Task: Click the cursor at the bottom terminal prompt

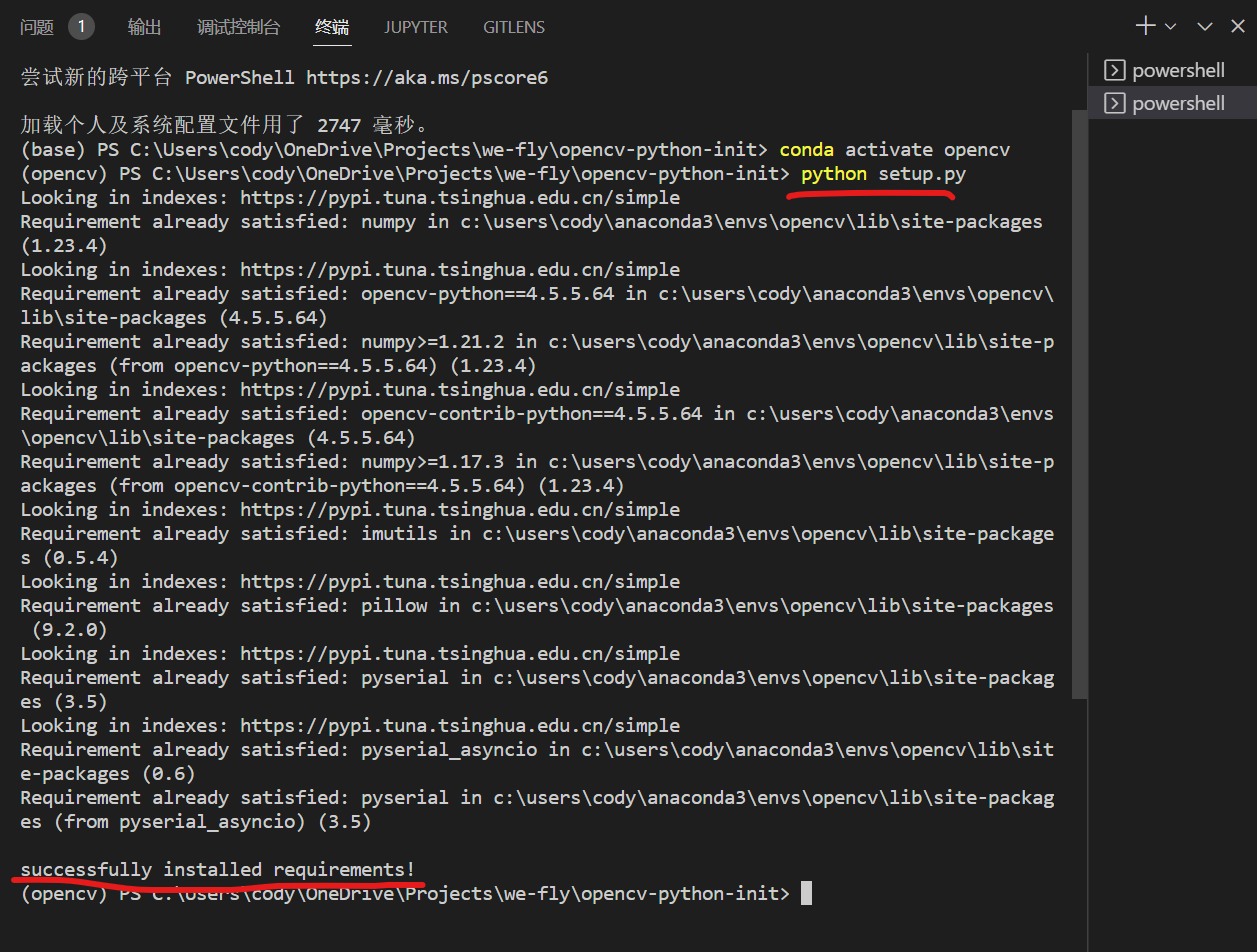Action: [806, 893]
